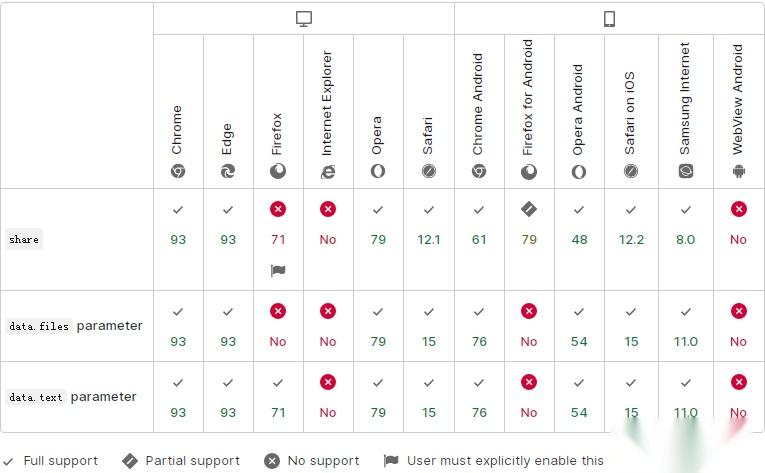Screen dimensions: 765x473
Task: Click Safari 12.1 share support cell
Action: tap(429, 240)
